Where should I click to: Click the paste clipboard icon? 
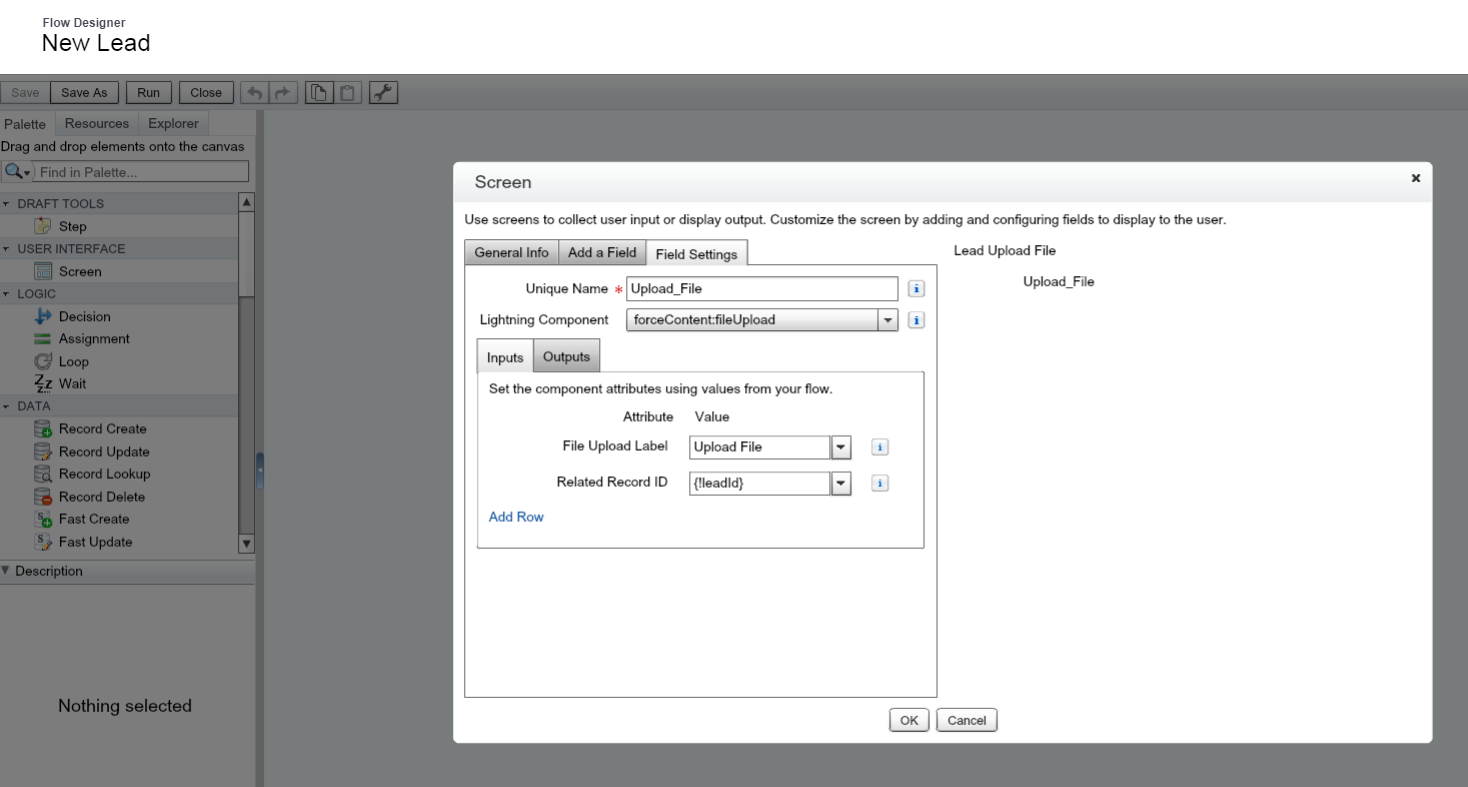pos(347,93)
